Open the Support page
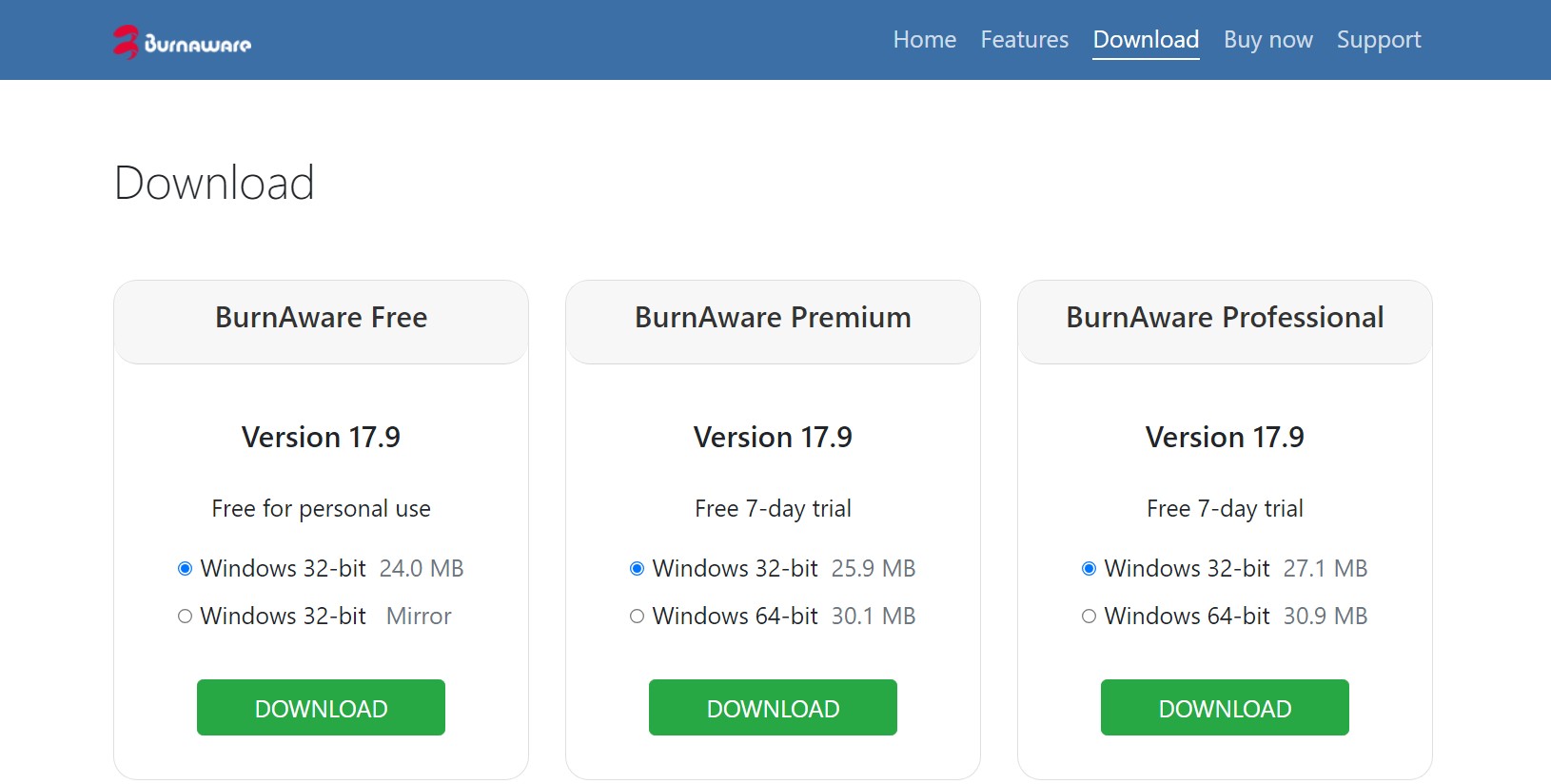Screen dimensions: 1551x784 click(x=1379, y=40)
